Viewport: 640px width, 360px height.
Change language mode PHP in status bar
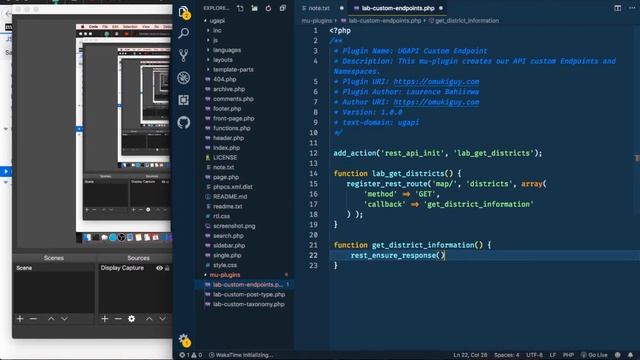[x=568, y=355]
